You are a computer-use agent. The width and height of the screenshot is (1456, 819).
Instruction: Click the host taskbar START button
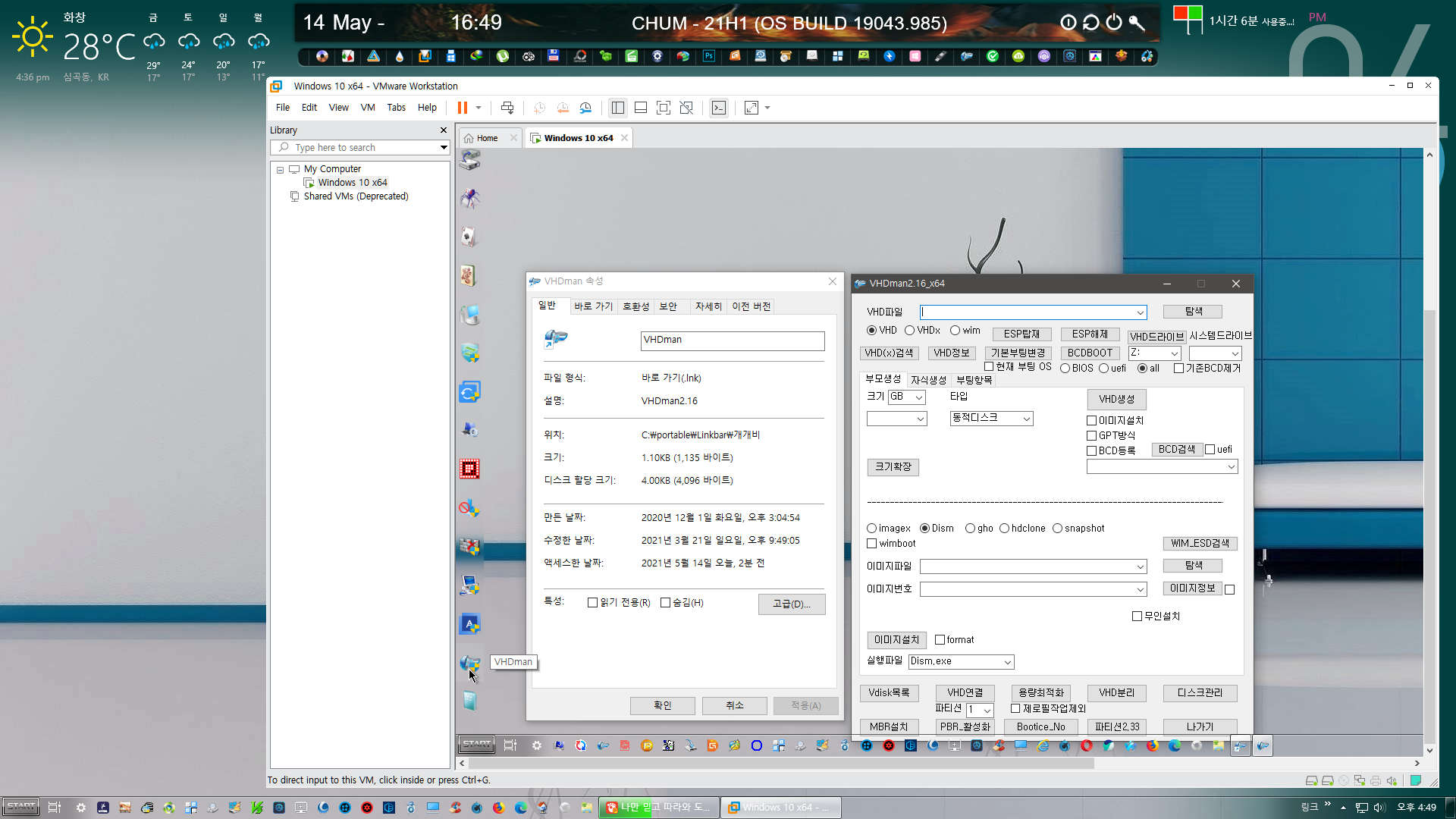point(21,807)
